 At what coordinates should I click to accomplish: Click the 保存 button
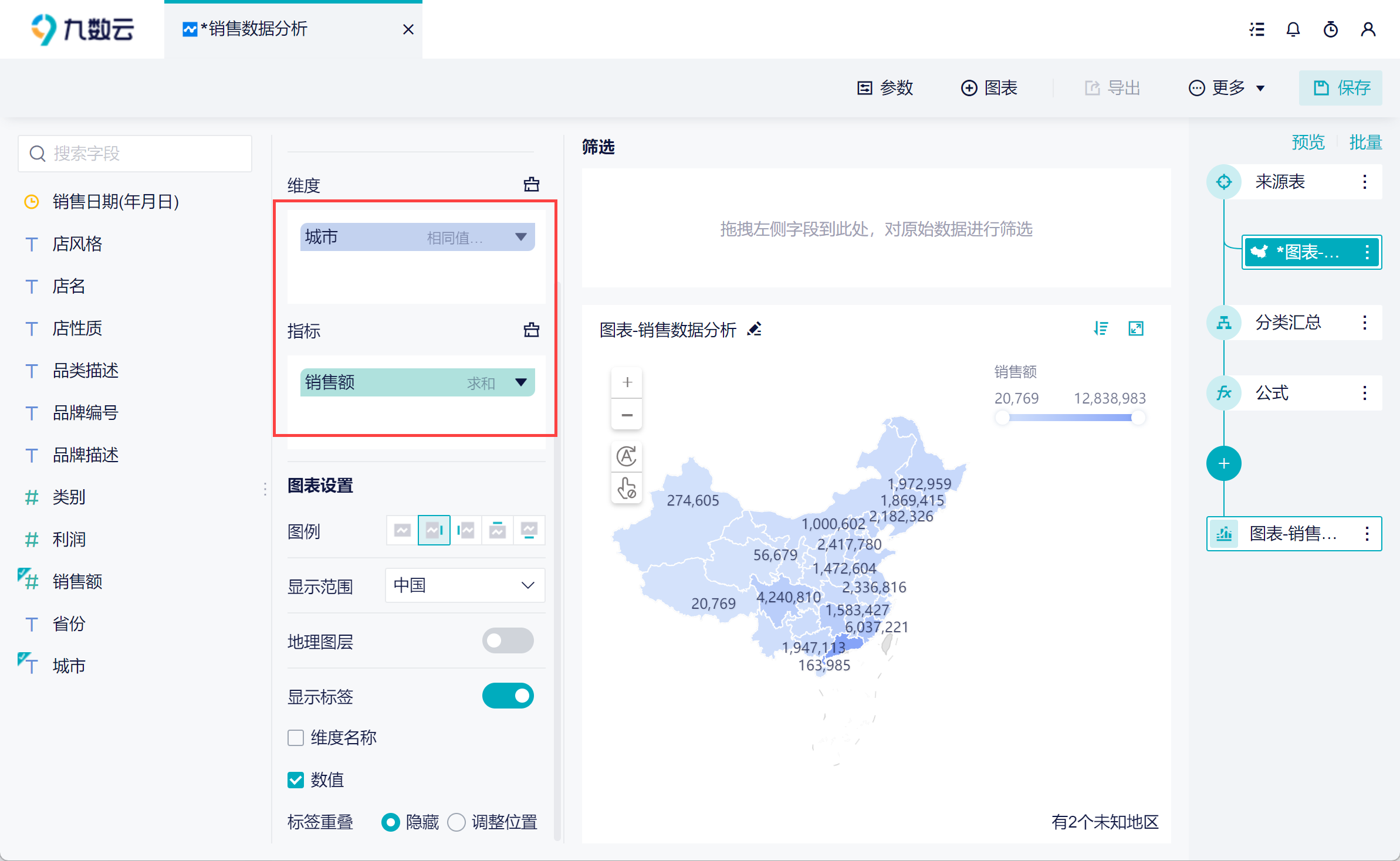[x=1341, y=88]
